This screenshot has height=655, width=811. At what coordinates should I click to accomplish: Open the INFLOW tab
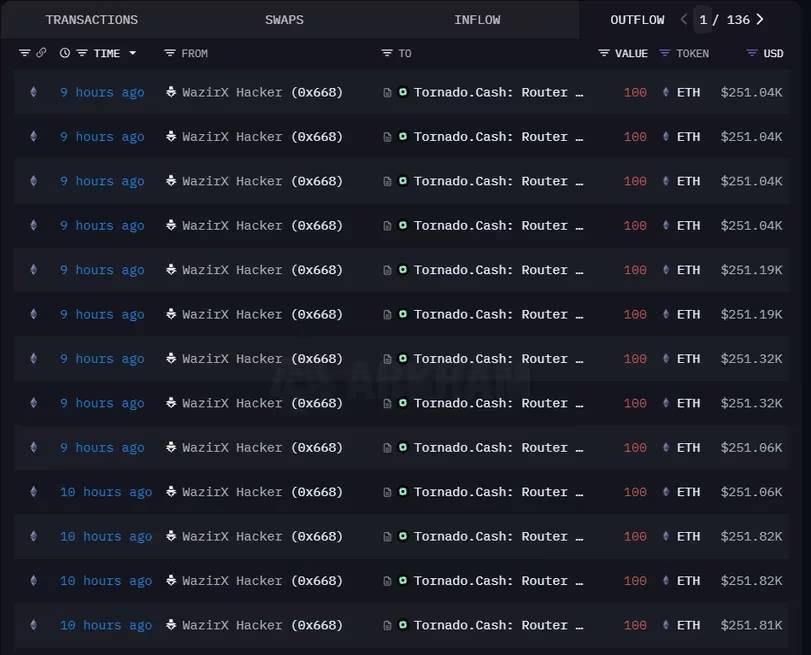click(477, 20)
